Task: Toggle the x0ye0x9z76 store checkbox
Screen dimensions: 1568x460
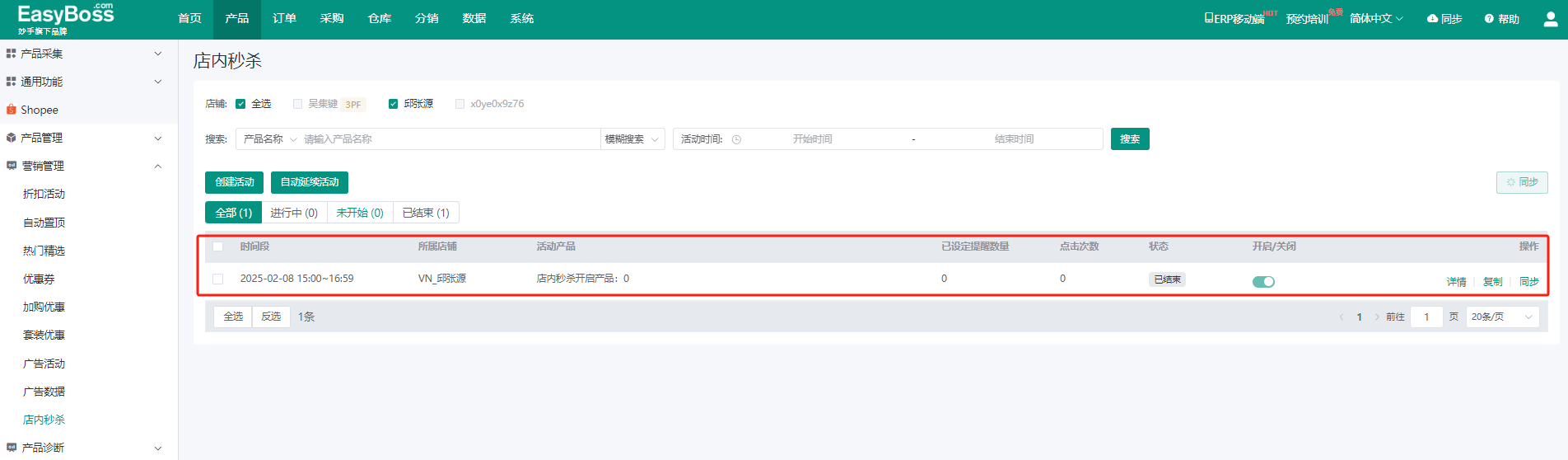Action: point(460,104)
